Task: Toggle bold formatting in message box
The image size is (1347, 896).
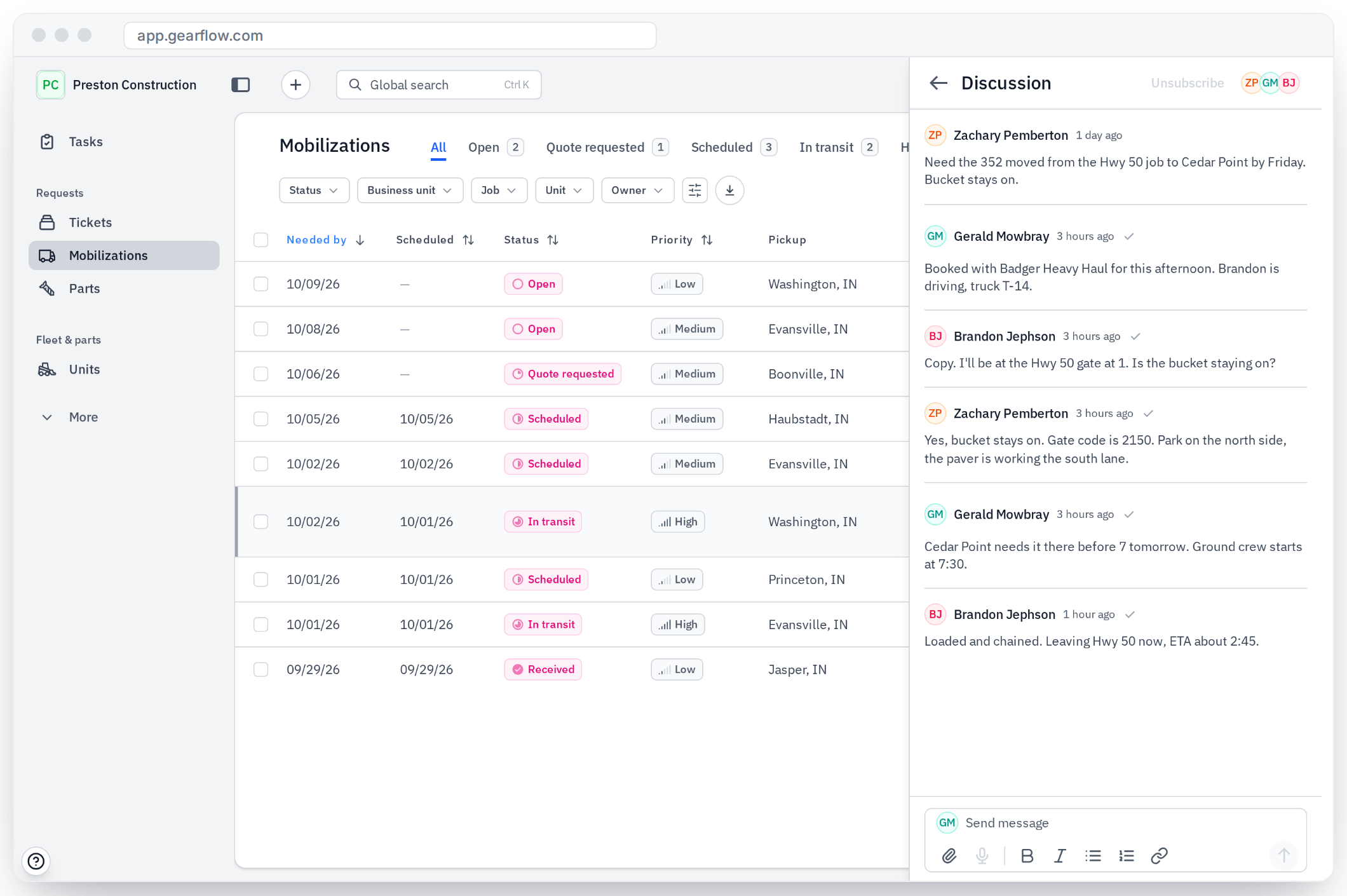Action: click(x=1027, y=856)
